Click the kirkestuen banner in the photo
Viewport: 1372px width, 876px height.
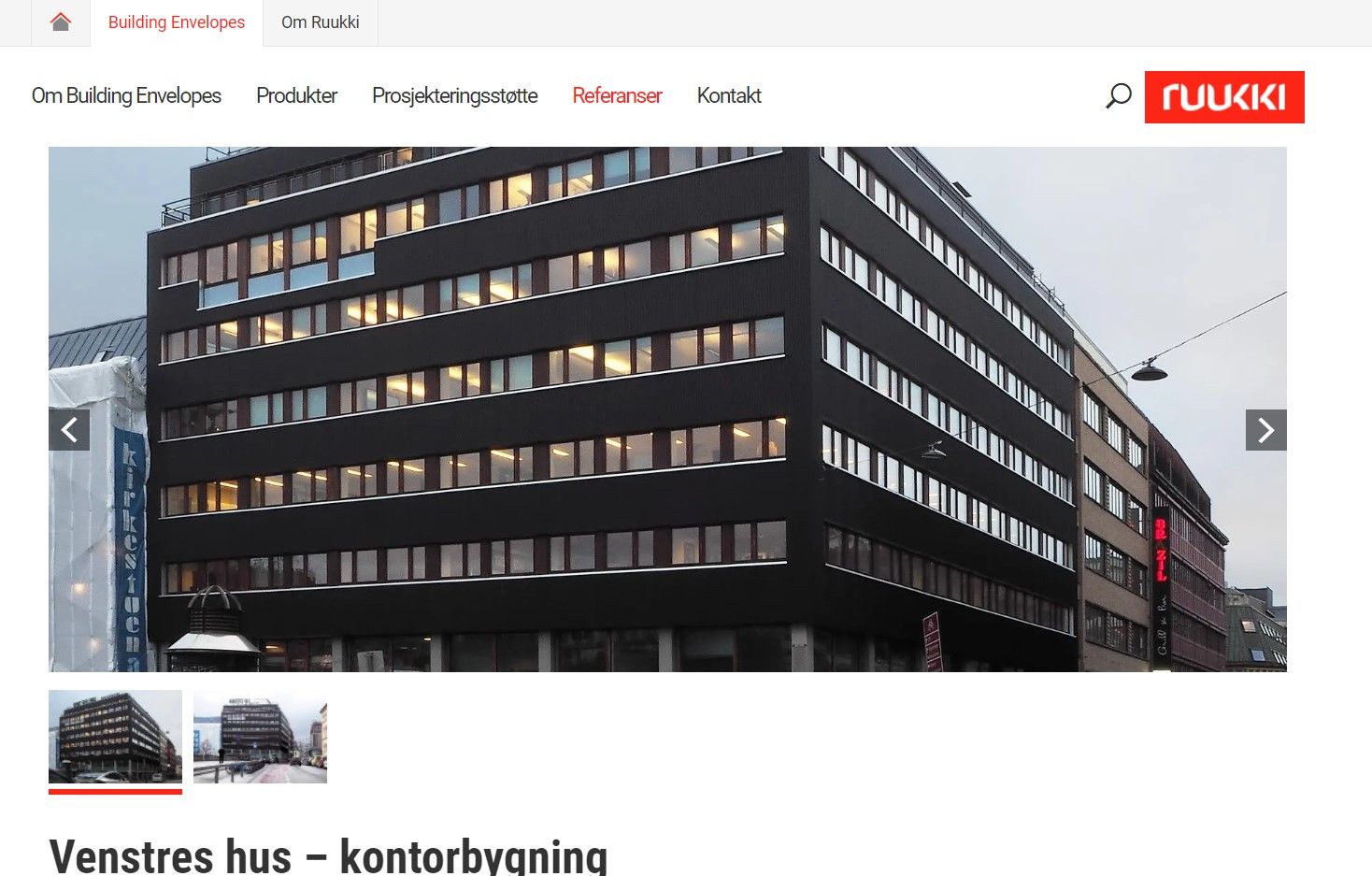[x=131, y=547]
